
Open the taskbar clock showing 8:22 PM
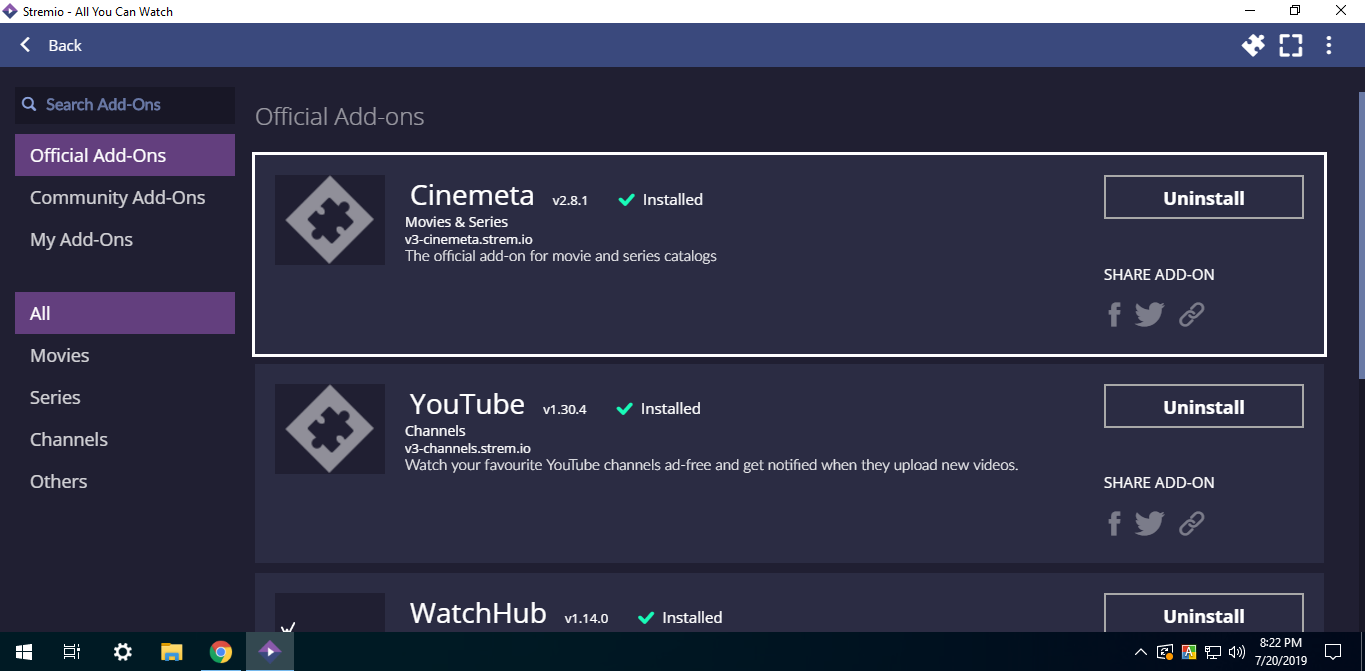tap(1282, 652)
